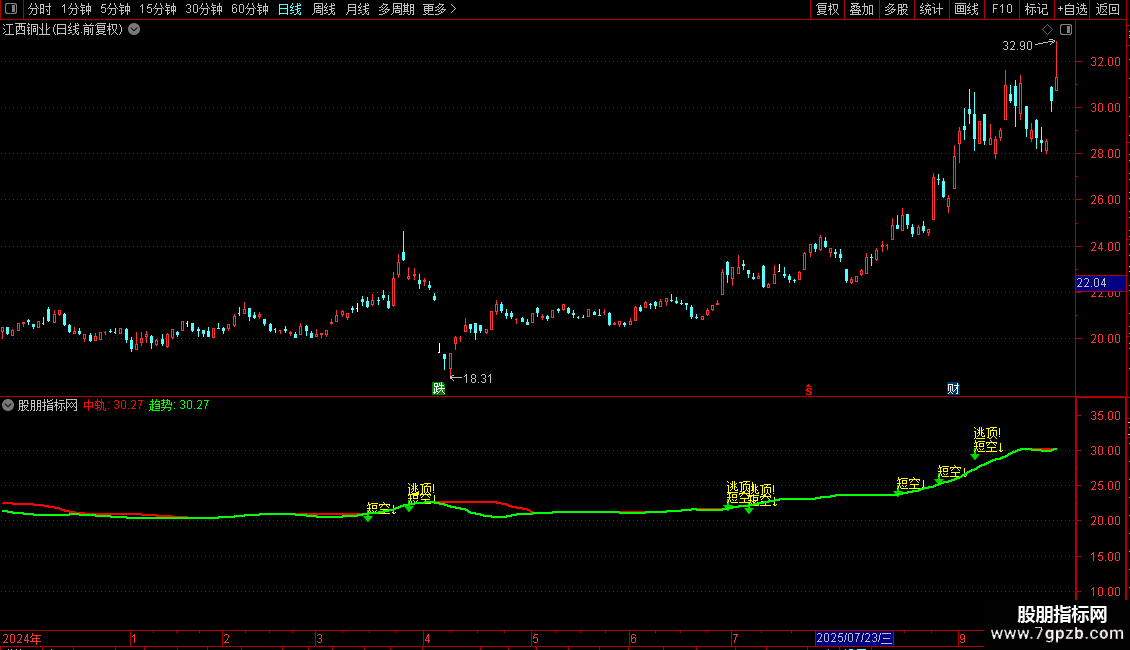Switch to 周线 weekly chart
The width and height of the screenshot is (1130, 650).
pyautogui.click(x=324, y=9)
